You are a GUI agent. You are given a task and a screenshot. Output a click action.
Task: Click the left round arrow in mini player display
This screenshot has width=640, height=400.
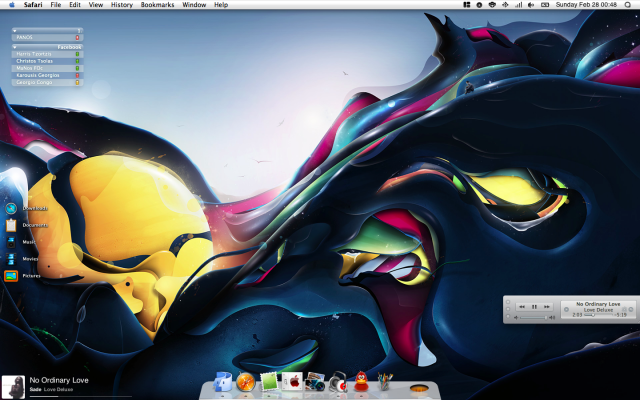point(566,309)
